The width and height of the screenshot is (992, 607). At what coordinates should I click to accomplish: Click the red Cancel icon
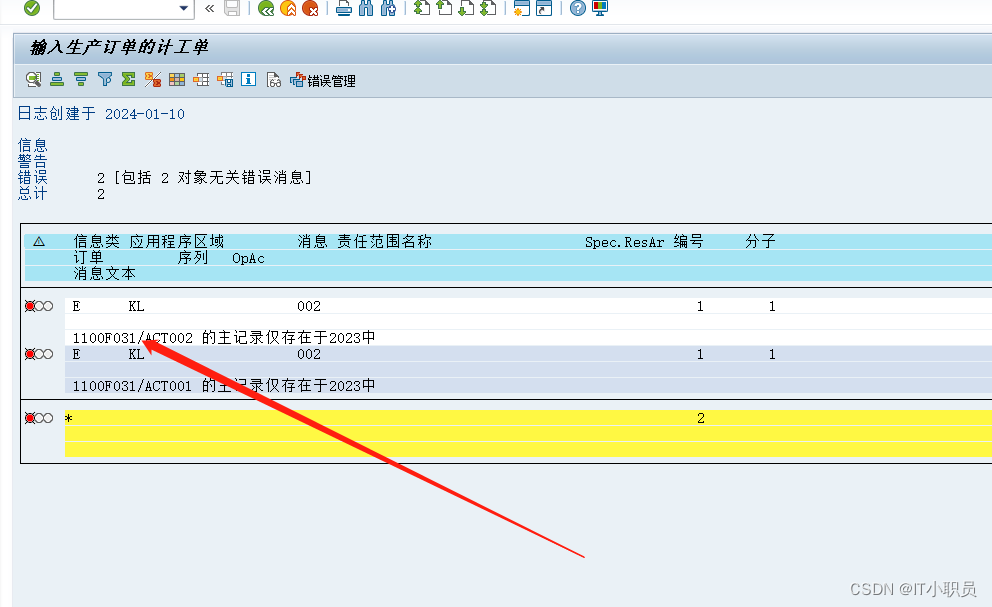tap(310, 8)
